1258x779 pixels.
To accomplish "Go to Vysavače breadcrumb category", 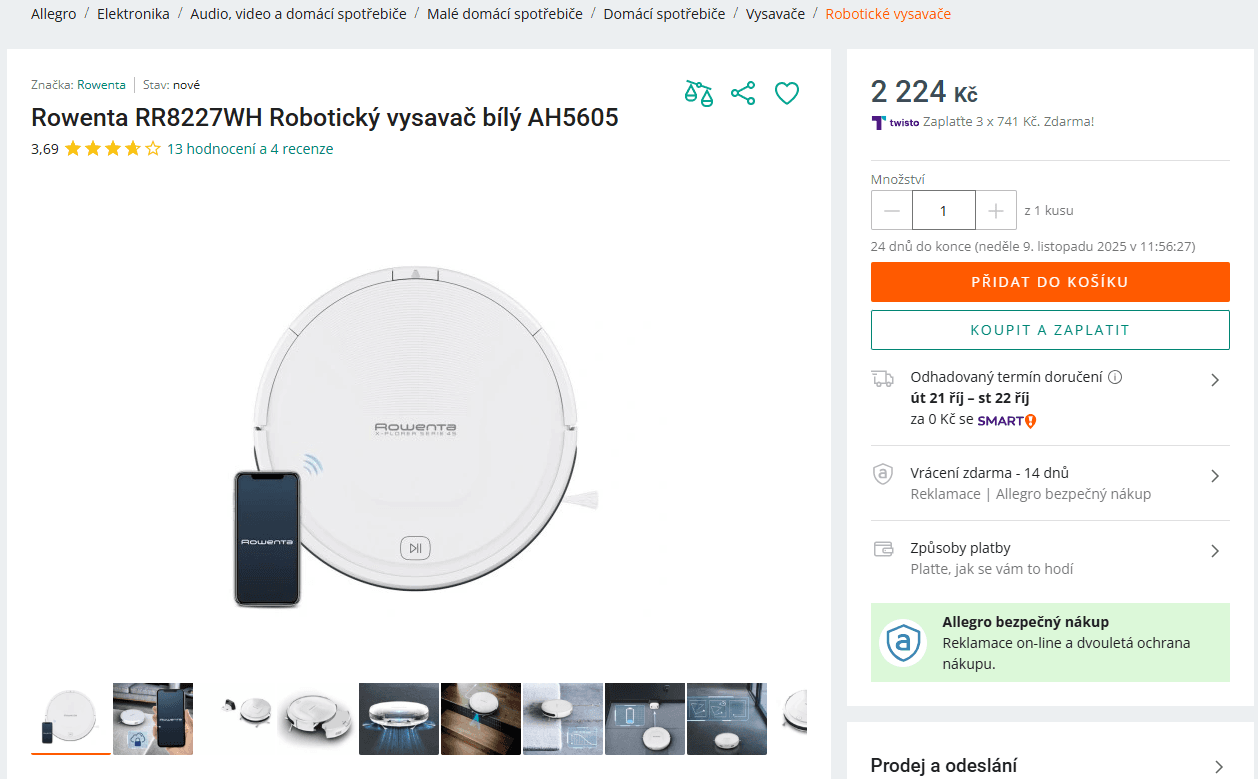I will (x=775, y=14).
